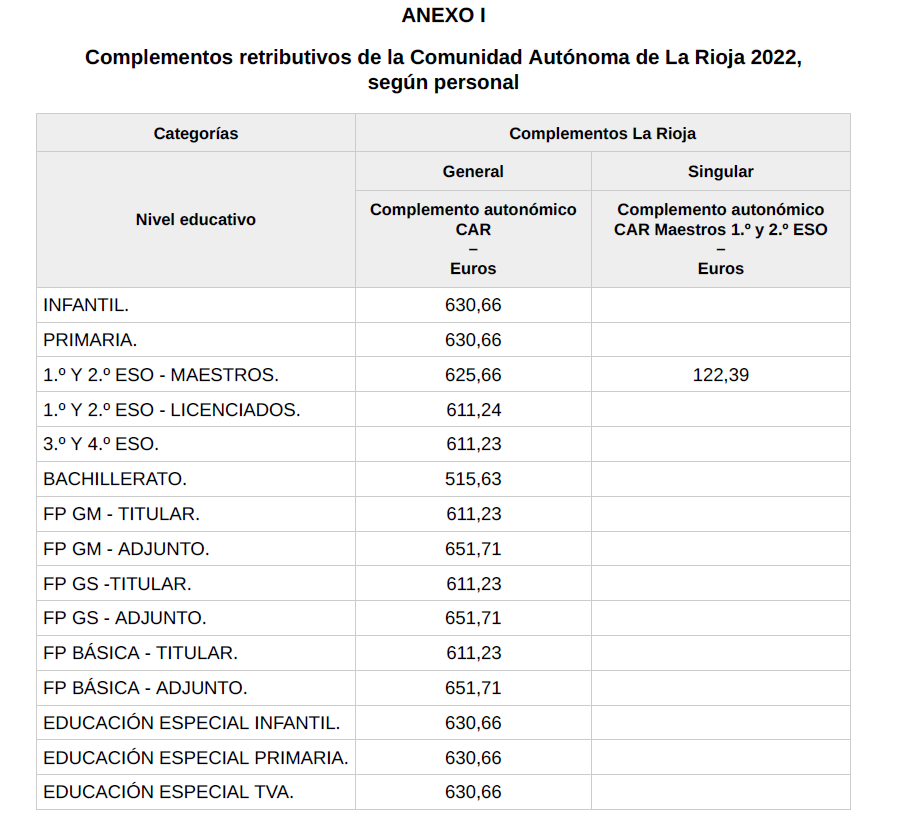Click the EDUCACIÓN ESPECIAL PRIMARIA. label

[x=196, y=758]
